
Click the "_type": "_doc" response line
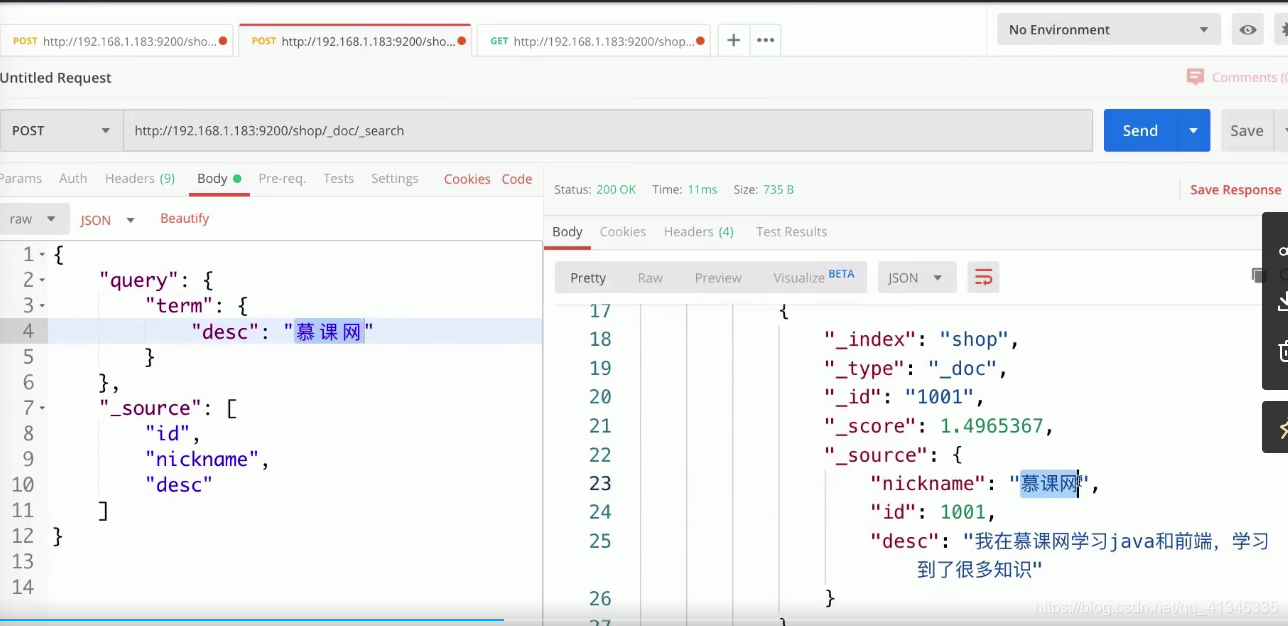[x=914, y=368]
